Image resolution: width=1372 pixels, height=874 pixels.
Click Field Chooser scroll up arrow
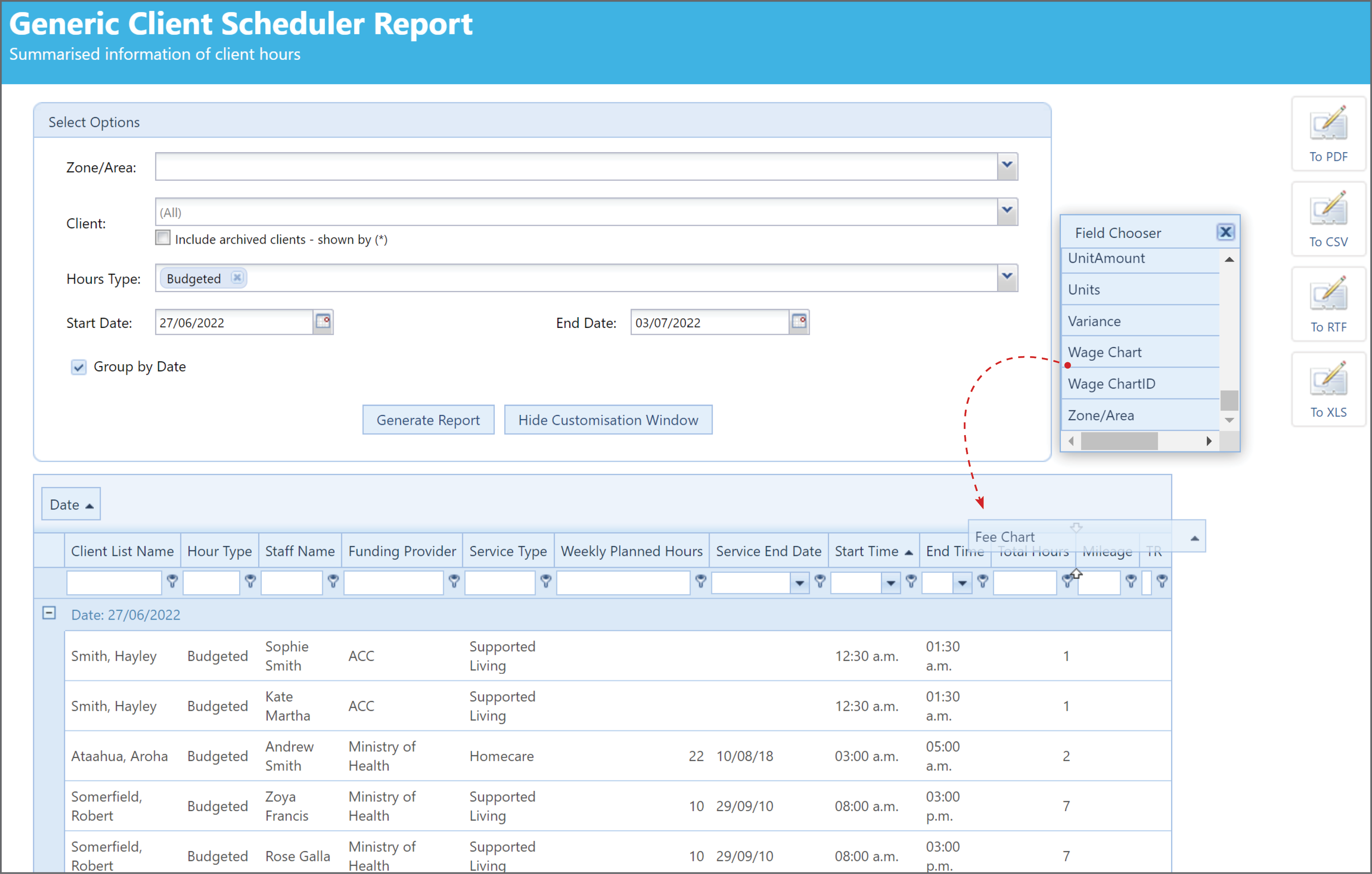[1229, 259]
